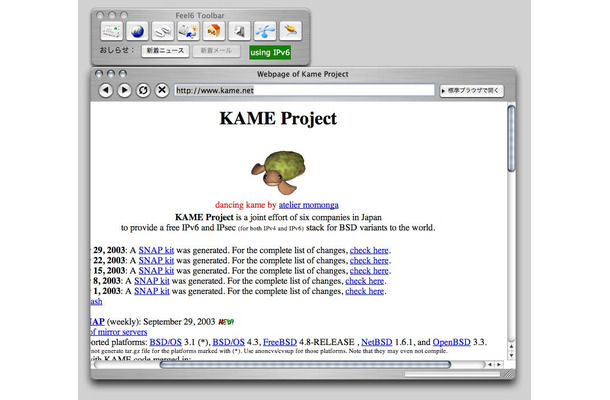Click check here in the 8, 2003 row
Image resolution: width=610 pixels, height=400 pixels.
tap(365, 281)
